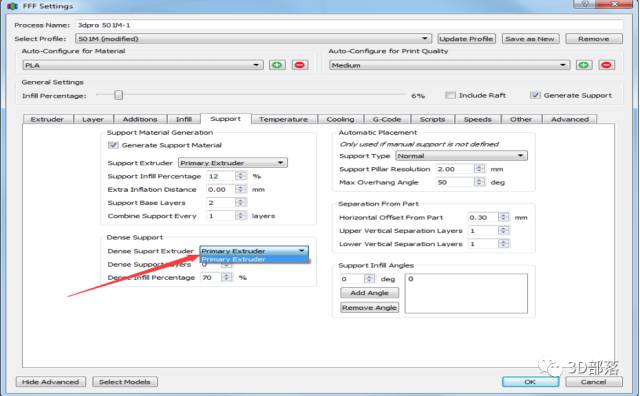Adjust the Support Pillar Resolution stepper
This screenshot has width=640, height=396.
coord(480,169)
